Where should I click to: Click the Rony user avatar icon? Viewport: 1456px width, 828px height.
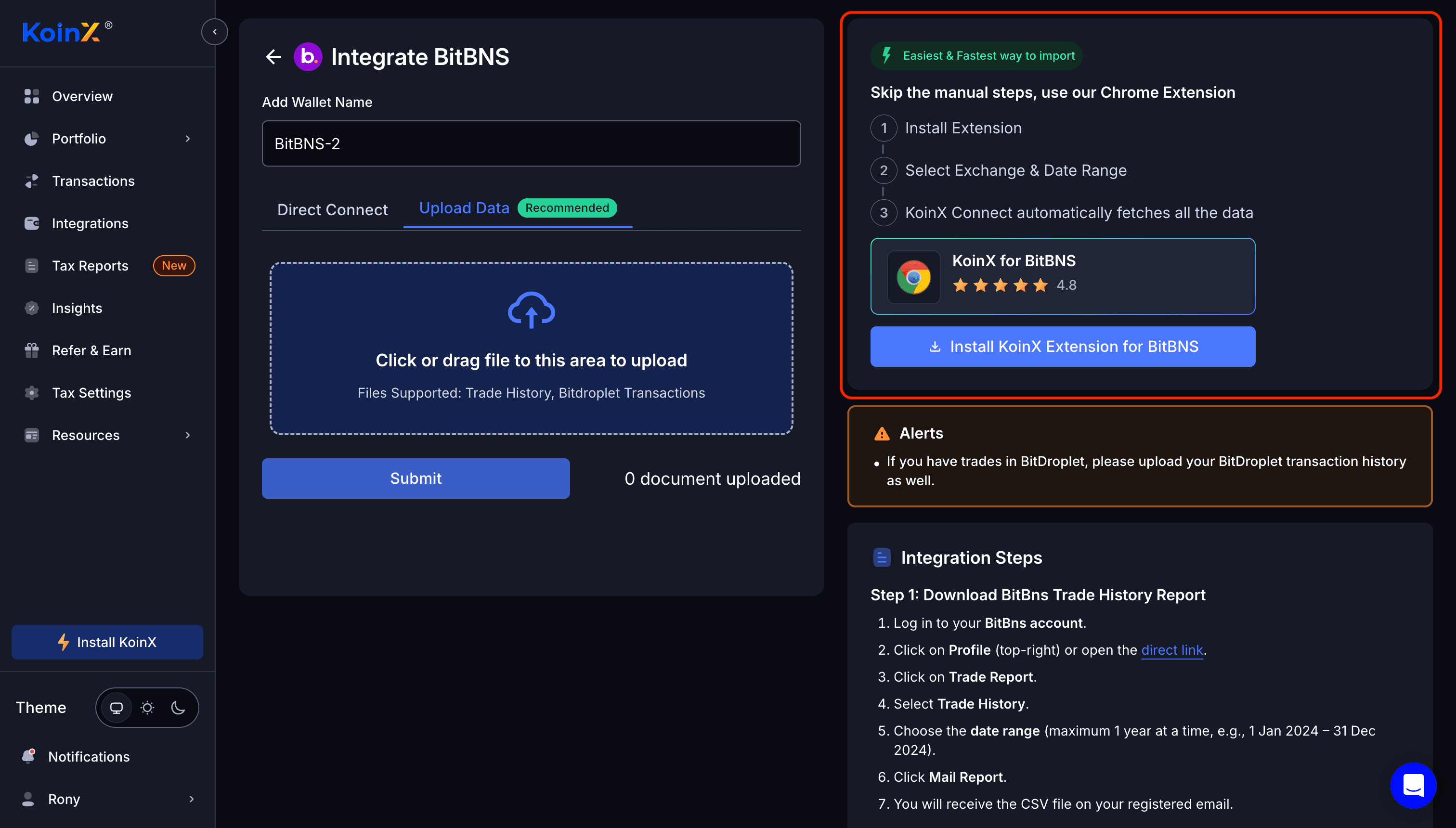(x=28, y=799)
